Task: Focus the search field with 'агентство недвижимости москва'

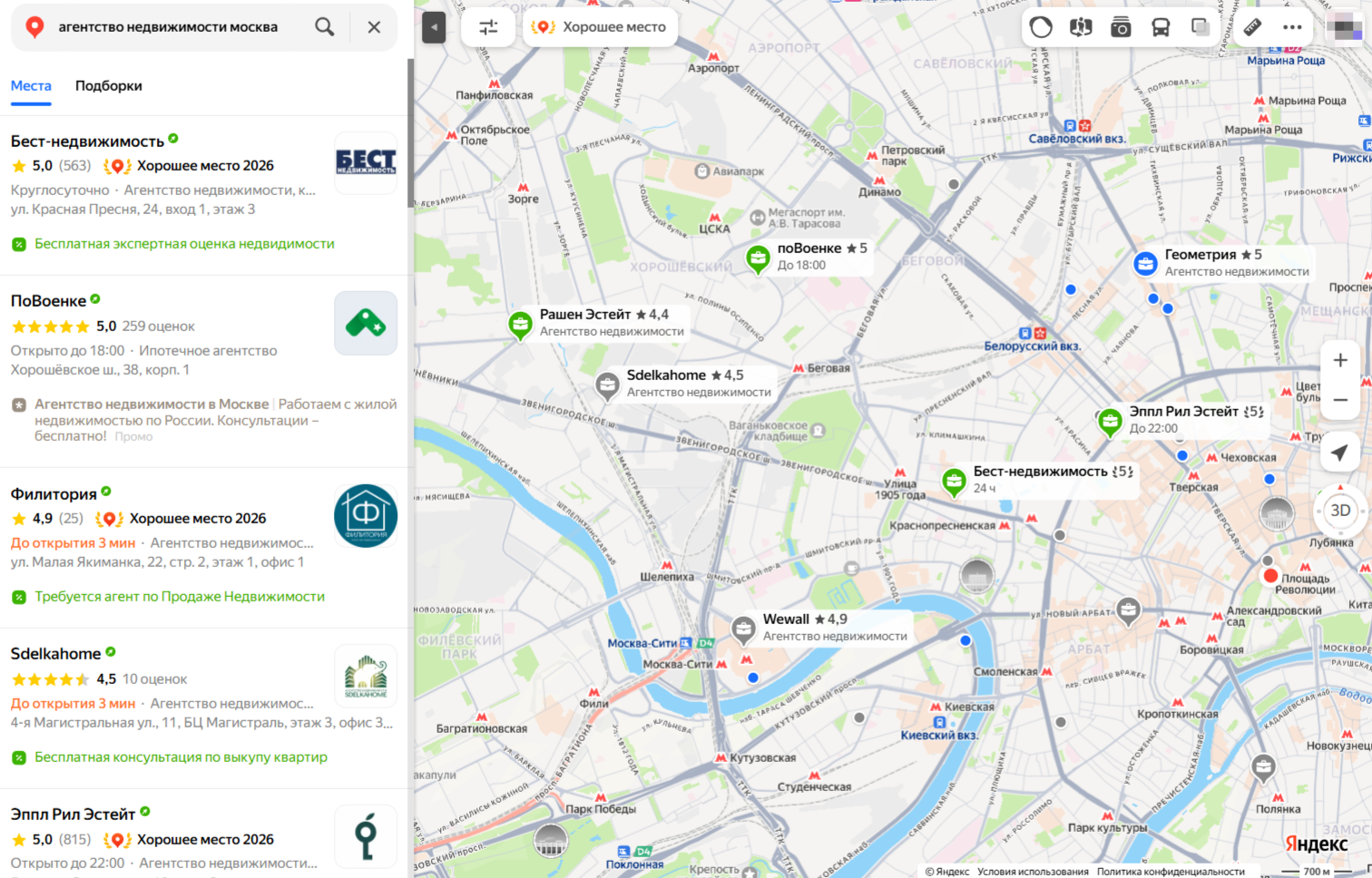Action: tap(168, 27)
